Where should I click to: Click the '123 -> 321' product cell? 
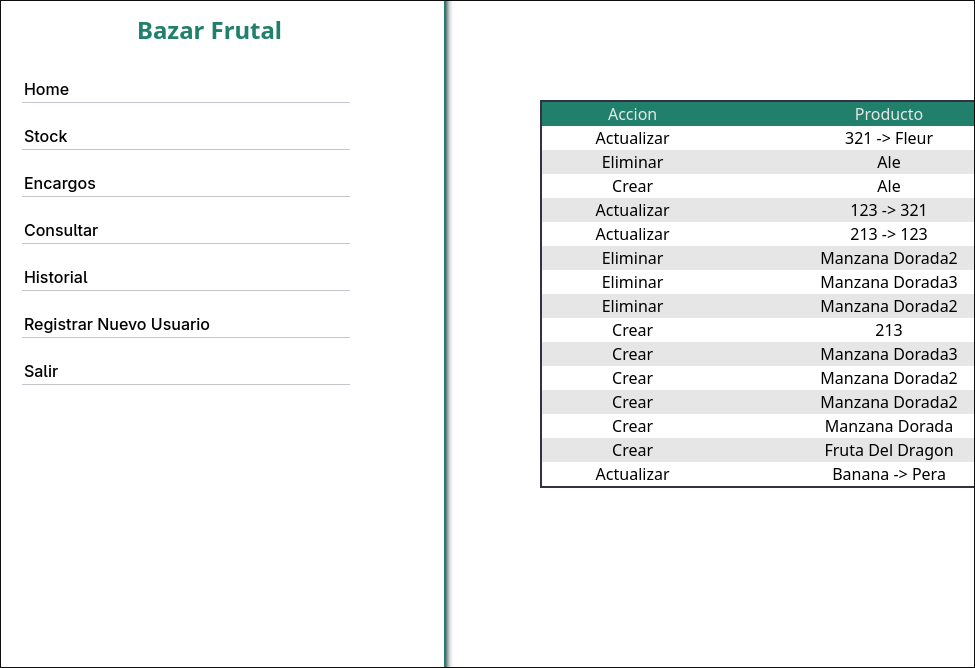[888, 210]
